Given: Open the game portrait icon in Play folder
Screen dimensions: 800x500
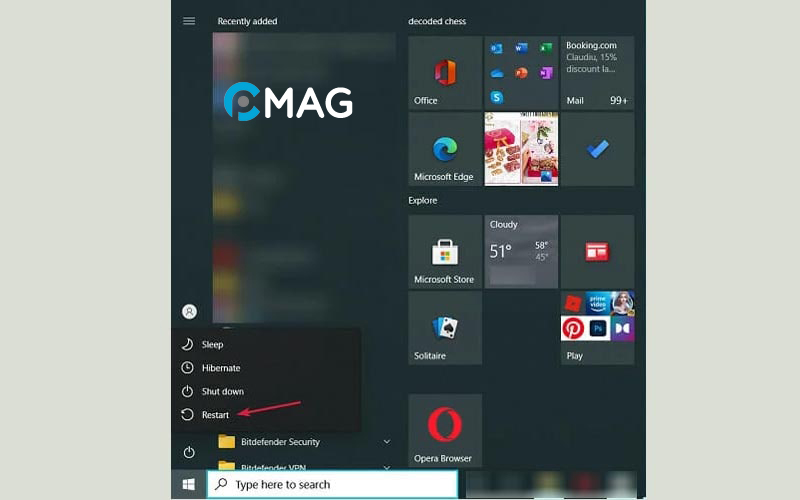Looking at the screenshot, I should pos(622,304).
